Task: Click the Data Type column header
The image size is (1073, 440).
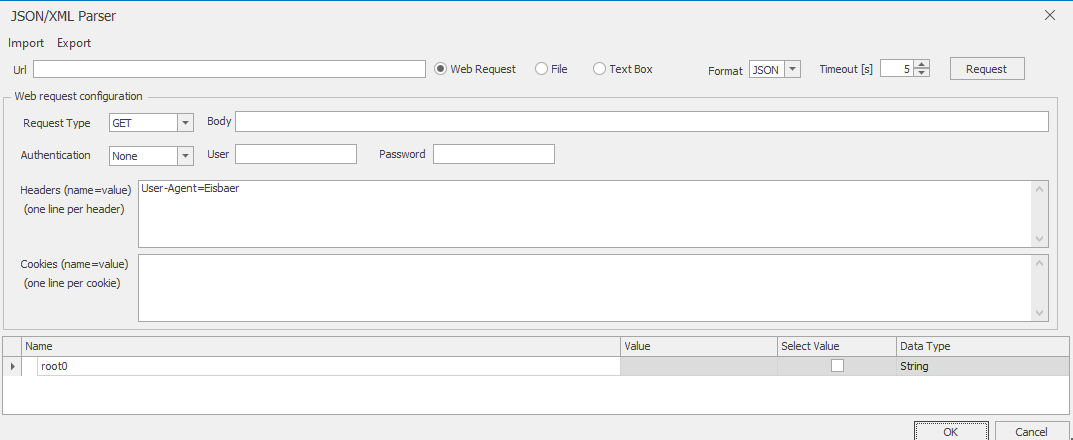Action: 983,346
